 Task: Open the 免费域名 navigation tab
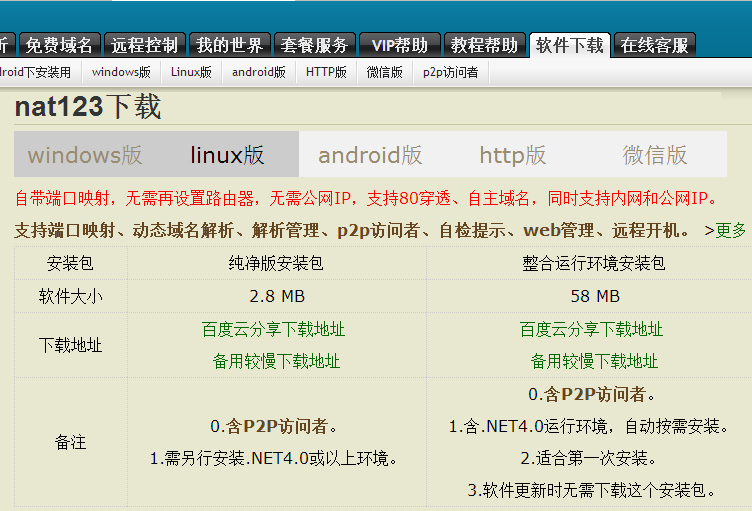tap(59, 45)
